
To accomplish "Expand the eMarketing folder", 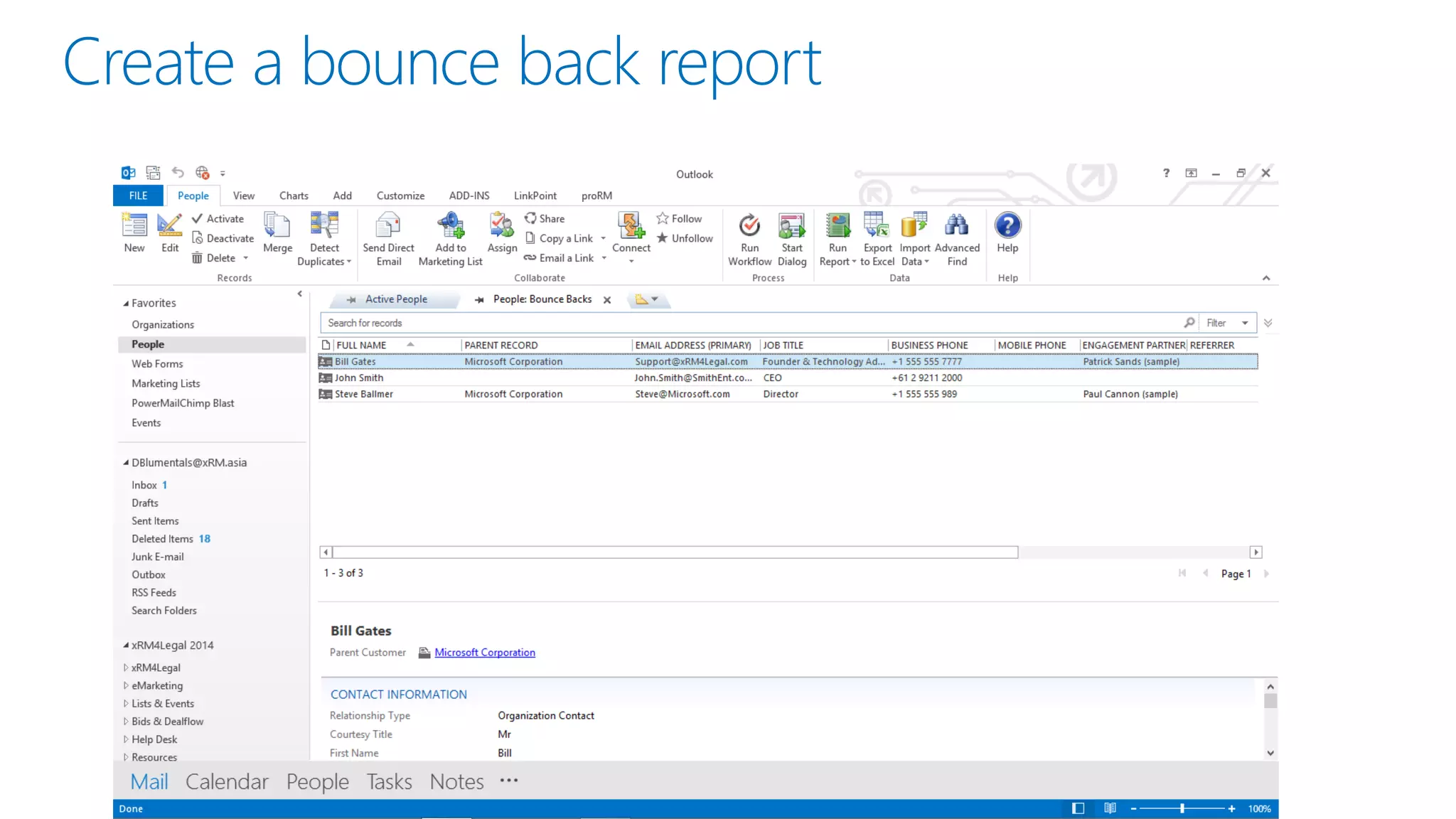I will click(126, 685).
